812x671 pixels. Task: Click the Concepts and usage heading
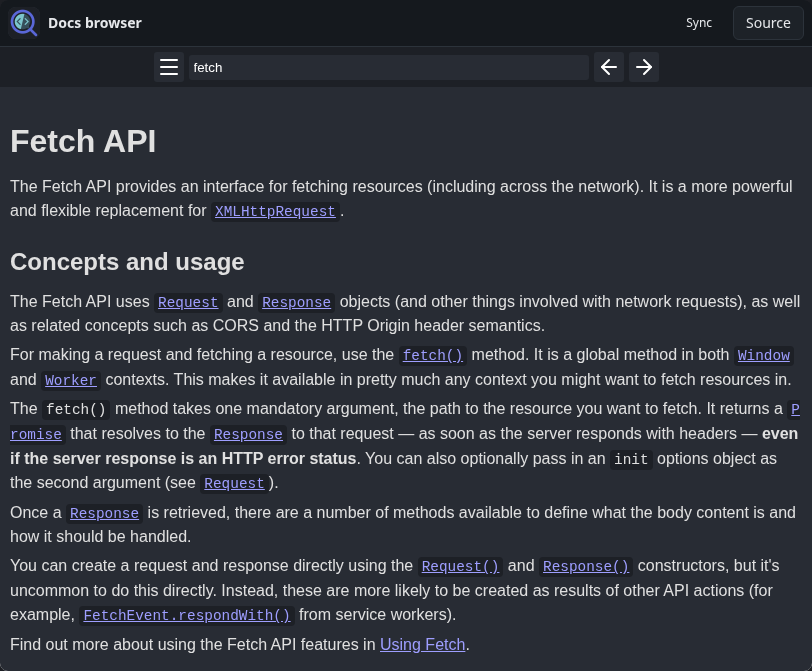click(x=127, y=262)
